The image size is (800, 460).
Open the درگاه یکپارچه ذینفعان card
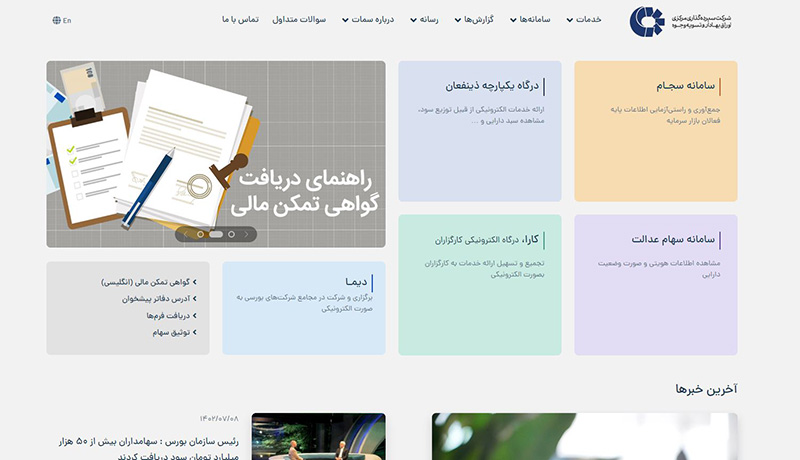point(480,131)
